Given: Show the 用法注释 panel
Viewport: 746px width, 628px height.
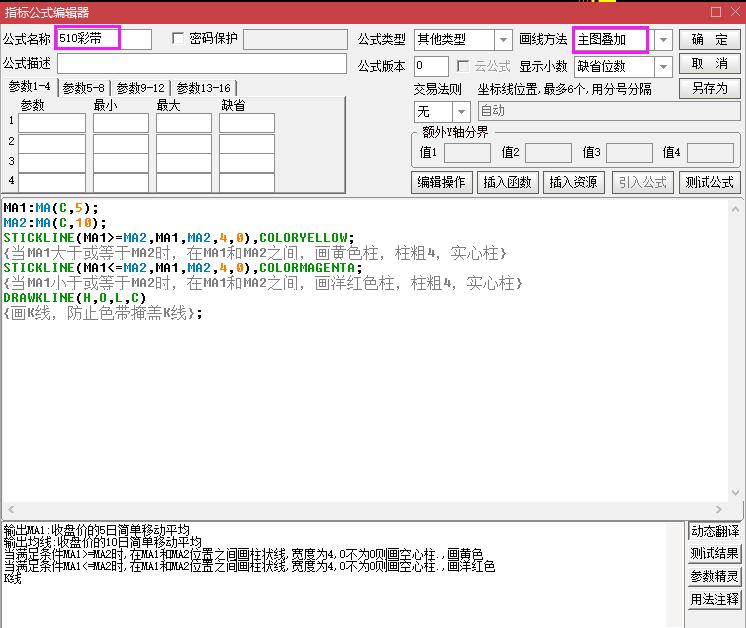Looking at the screenshot, I should click(x=714, y=599).
